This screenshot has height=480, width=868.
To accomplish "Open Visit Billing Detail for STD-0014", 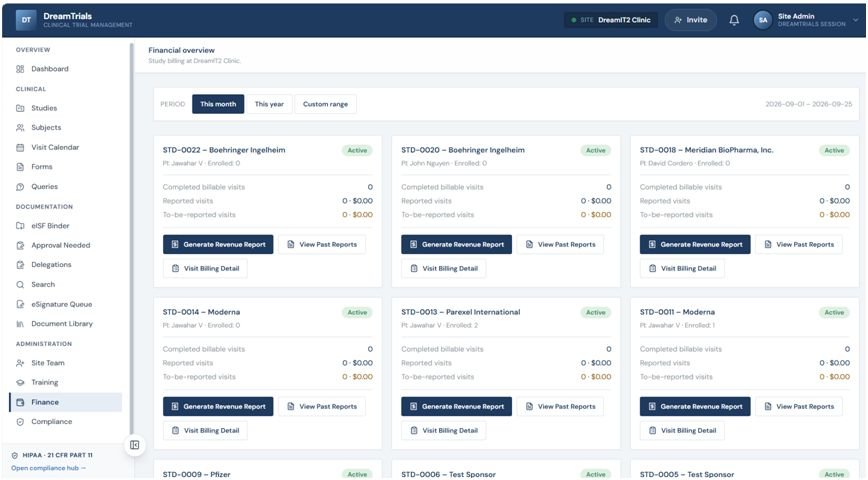I will (x=205, y=431).
